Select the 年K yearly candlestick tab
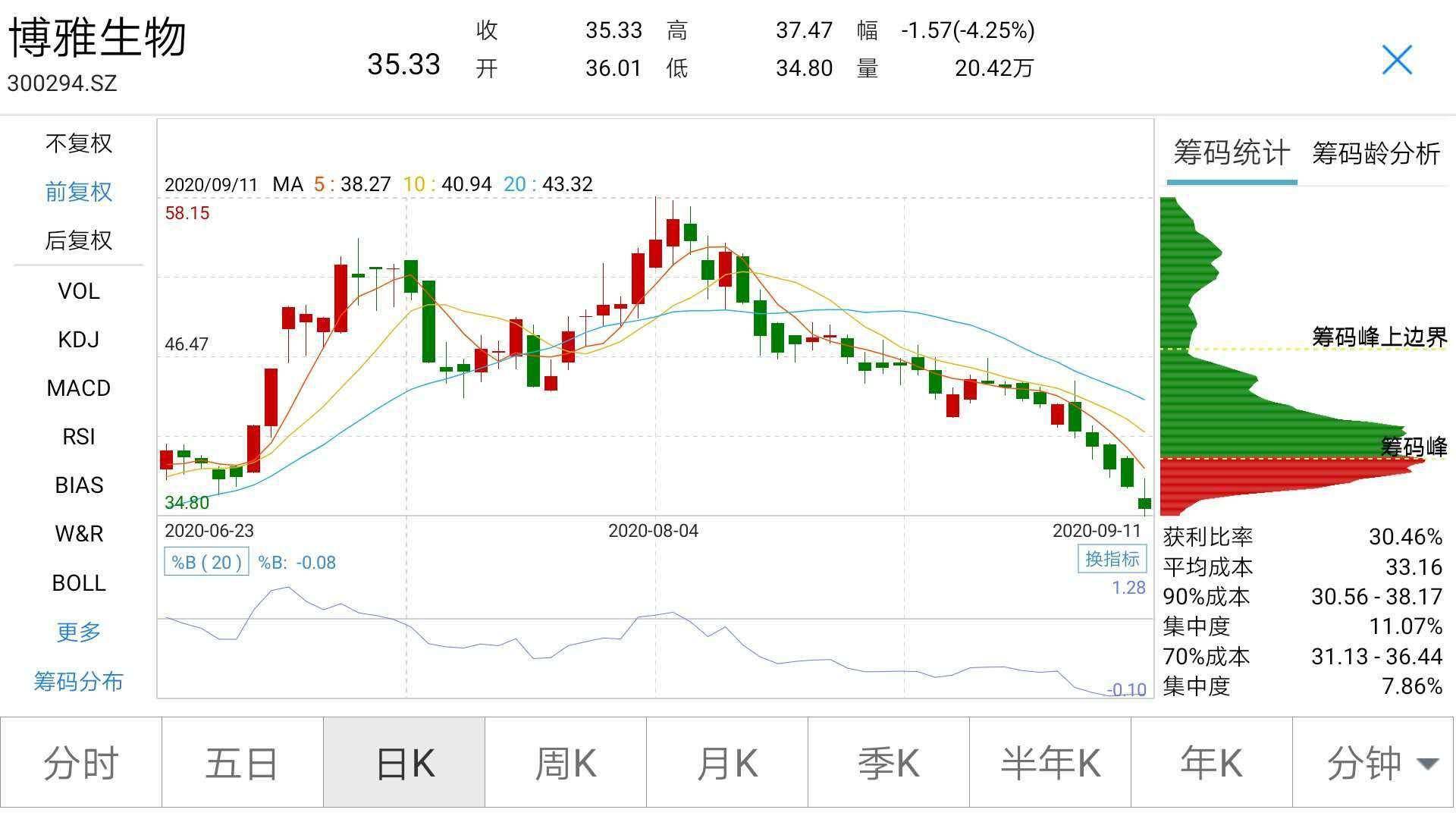This screenshot has width=1456, height=819. (1212, 762)
